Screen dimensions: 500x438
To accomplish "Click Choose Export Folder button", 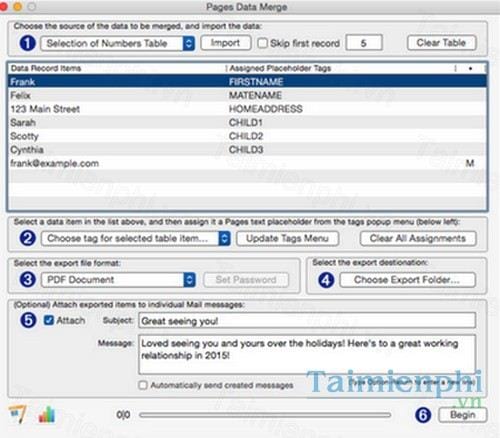I will pyautogui.click(x=407, y=280).
